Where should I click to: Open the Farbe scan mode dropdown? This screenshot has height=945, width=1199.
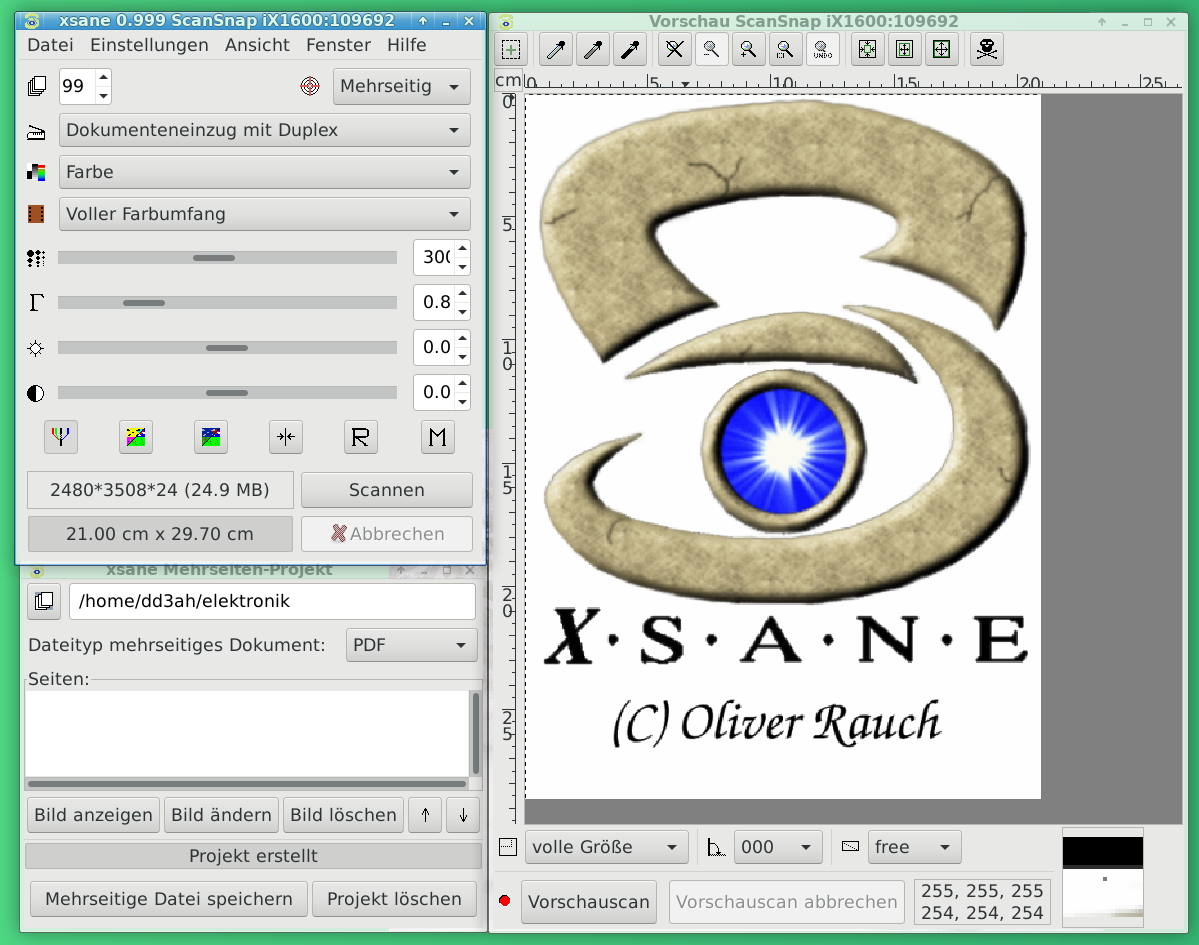click(265, 172)
